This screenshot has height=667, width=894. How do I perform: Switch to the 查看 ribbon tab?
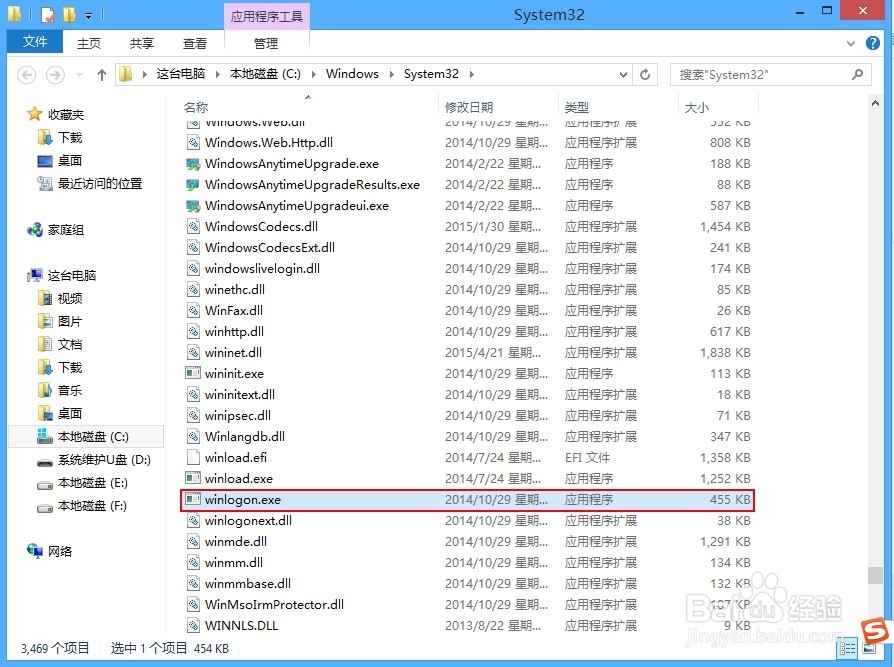coord(194,43)
